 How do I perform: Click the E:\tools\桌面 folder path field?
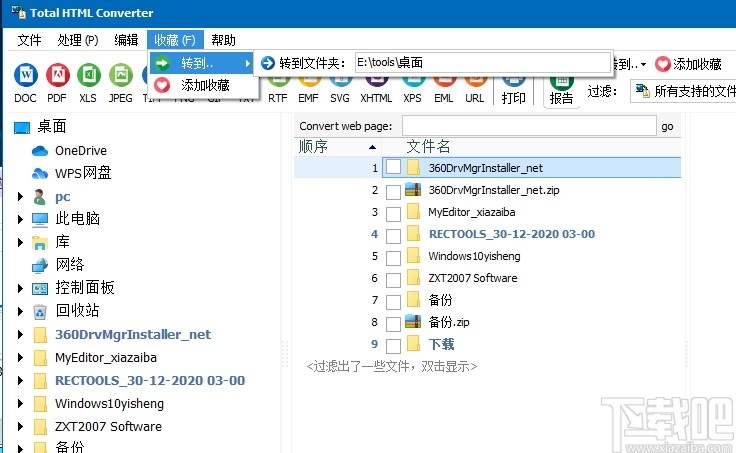pyautogui.click(x=483, y=62)
